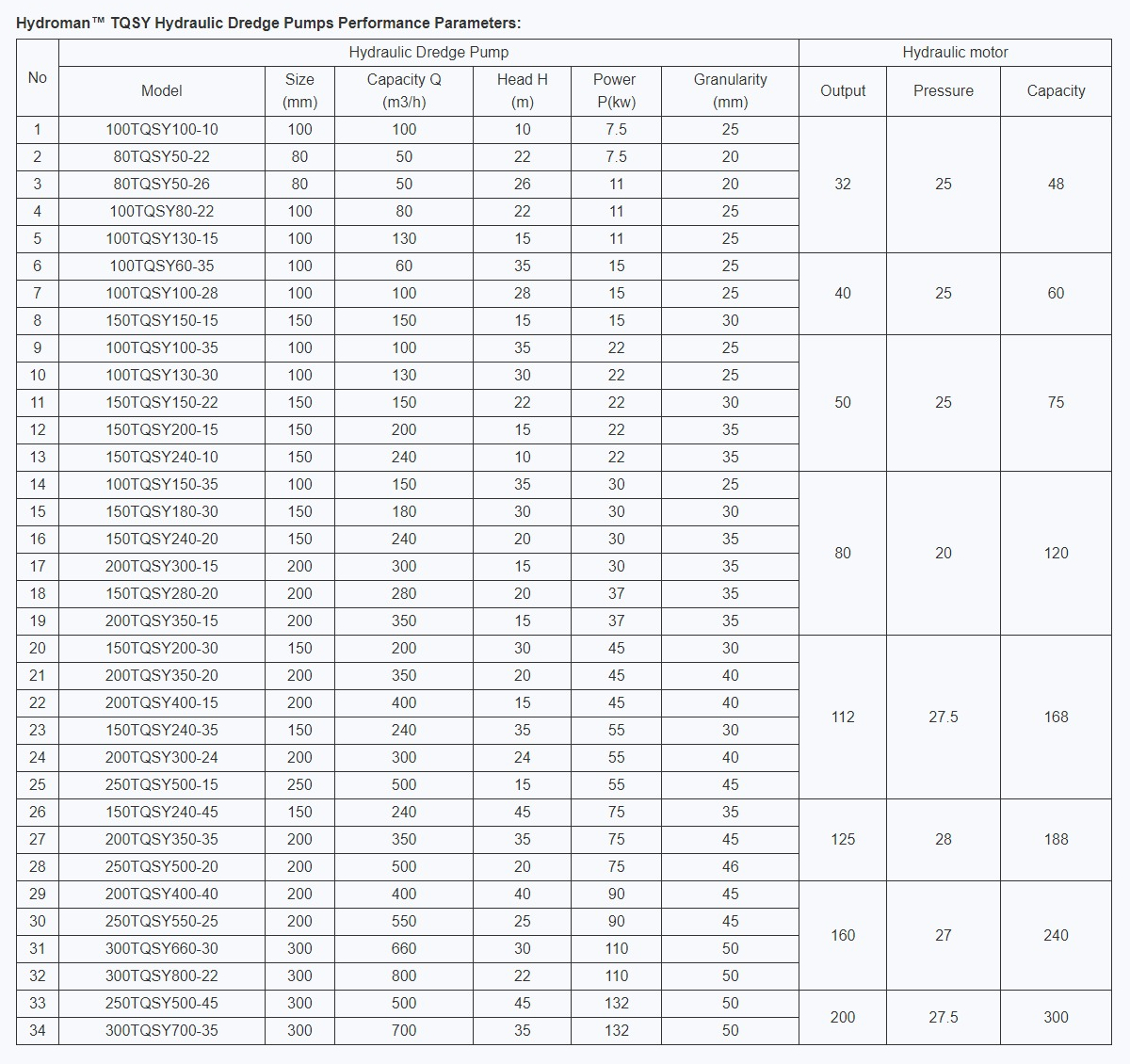1130x1064 pixels.
Task: Select model cell '200TQSY350-35'
Action: pos(162,840)
